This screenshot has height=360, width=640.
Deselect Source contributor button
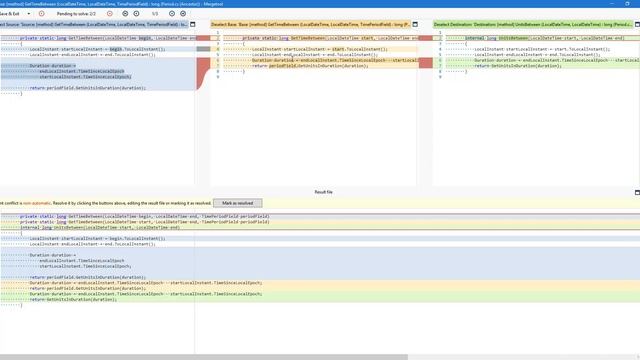94,24
